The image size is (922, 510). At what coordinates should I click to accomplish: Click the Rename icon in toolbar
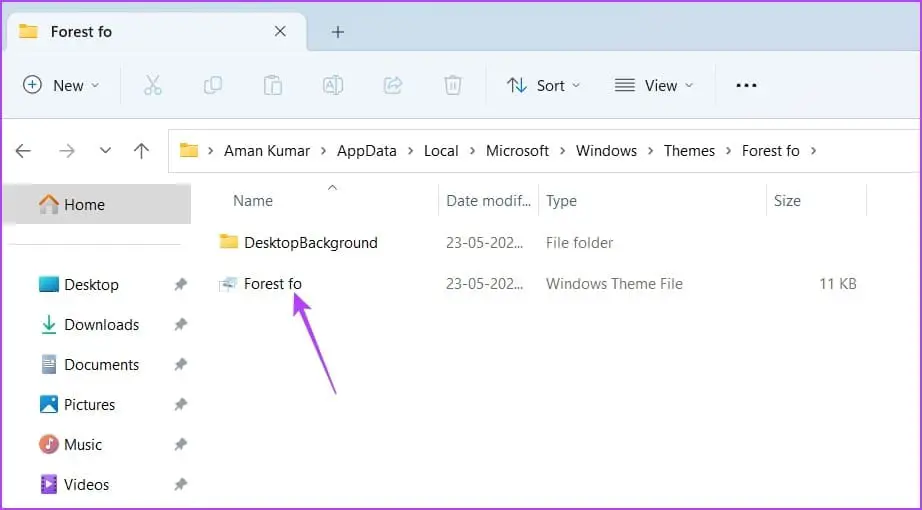click(x=333, y=85)
